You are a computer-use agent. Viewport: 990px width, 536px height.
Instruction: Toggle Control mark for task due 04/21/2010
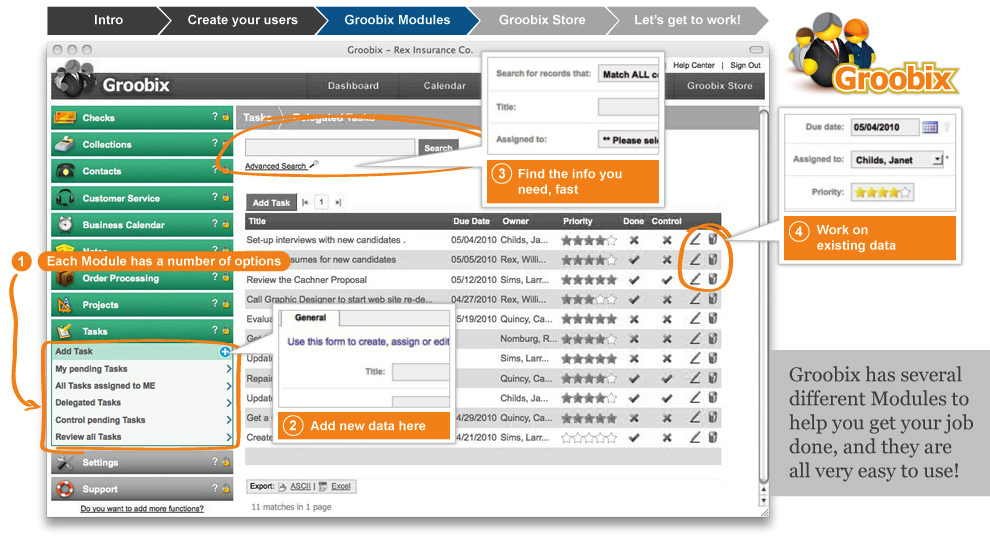click(x=667, y=438)
